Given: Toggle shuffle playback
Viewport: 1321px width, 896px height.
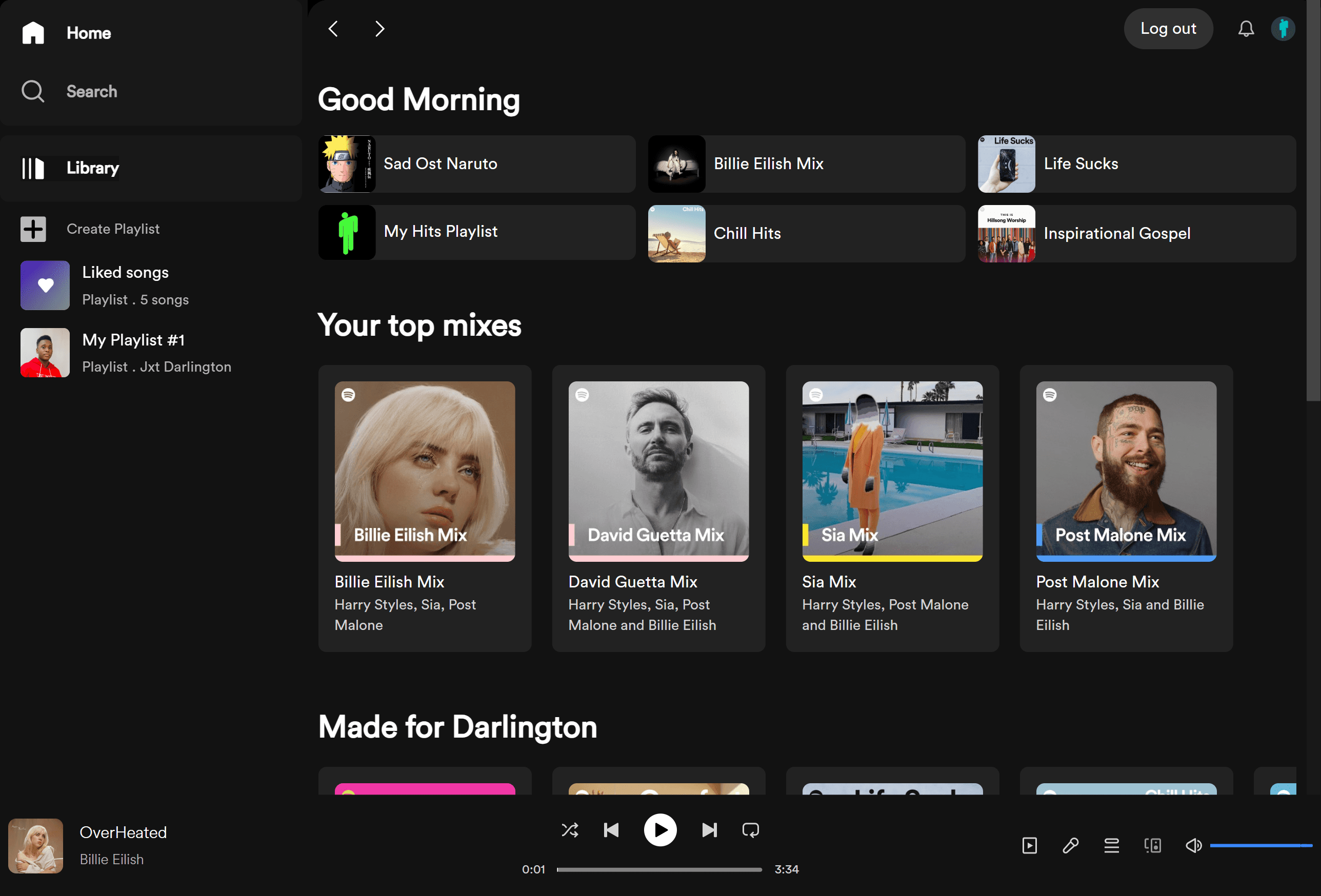Looking at the screenshot, I should 570,830.
